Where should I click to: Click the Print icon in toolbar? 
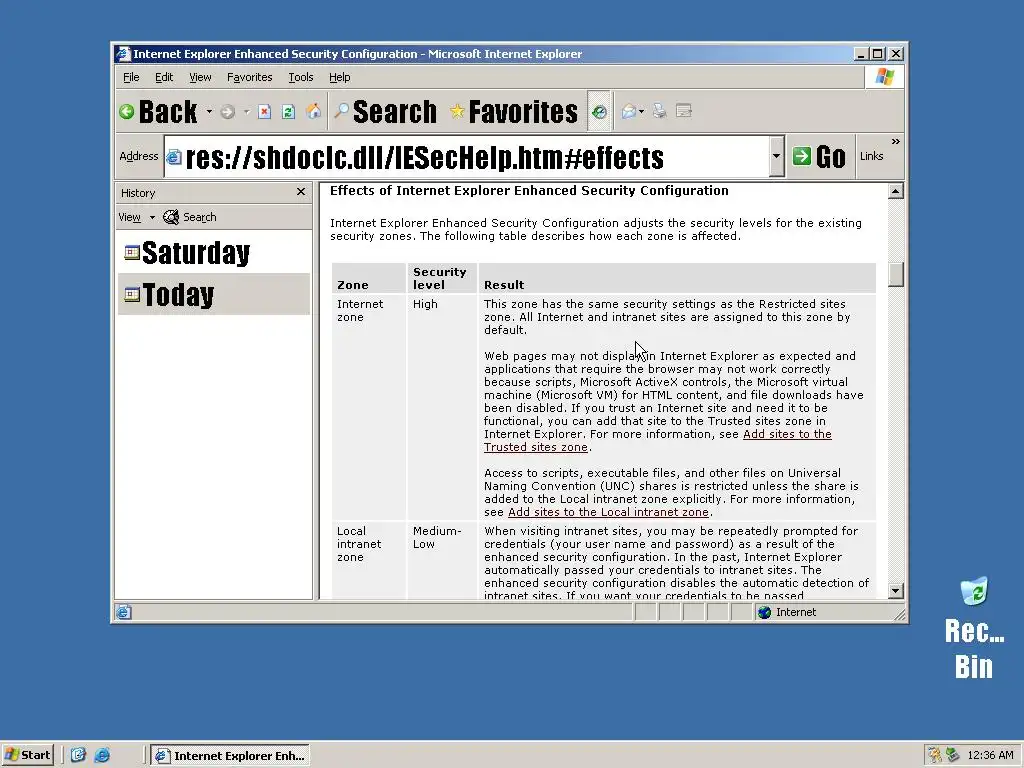click(x=660, y=112)
